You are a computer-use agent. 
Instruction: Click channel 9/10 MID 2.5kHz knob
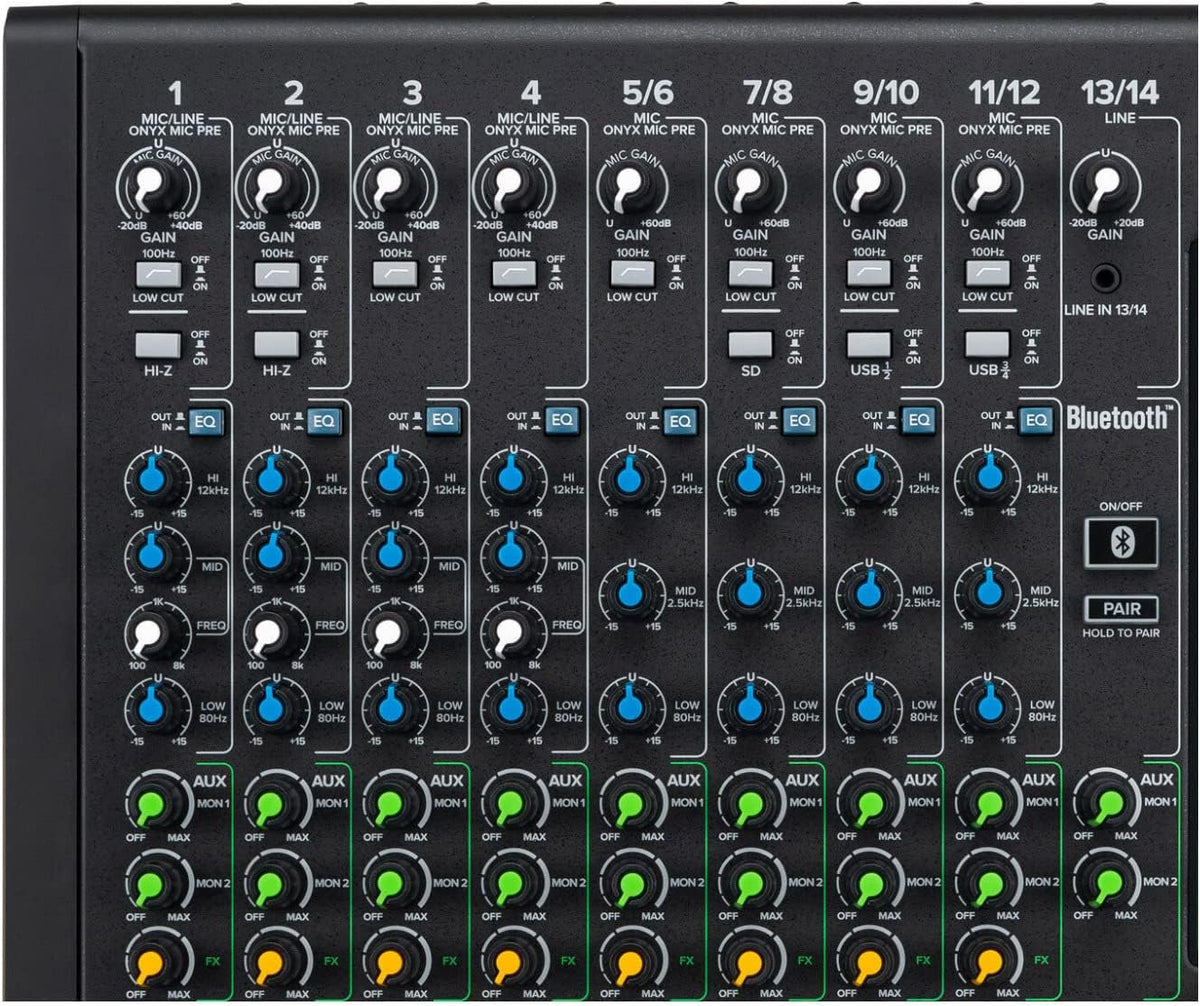tap(869, 592)
